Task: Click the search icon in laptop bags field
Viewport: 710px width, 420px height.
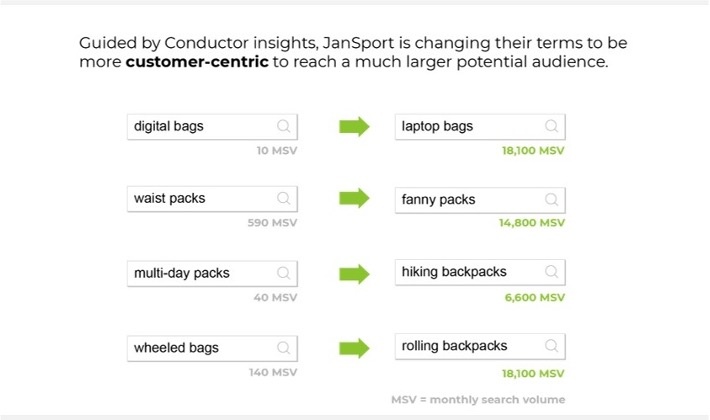Action: [551, 127]
